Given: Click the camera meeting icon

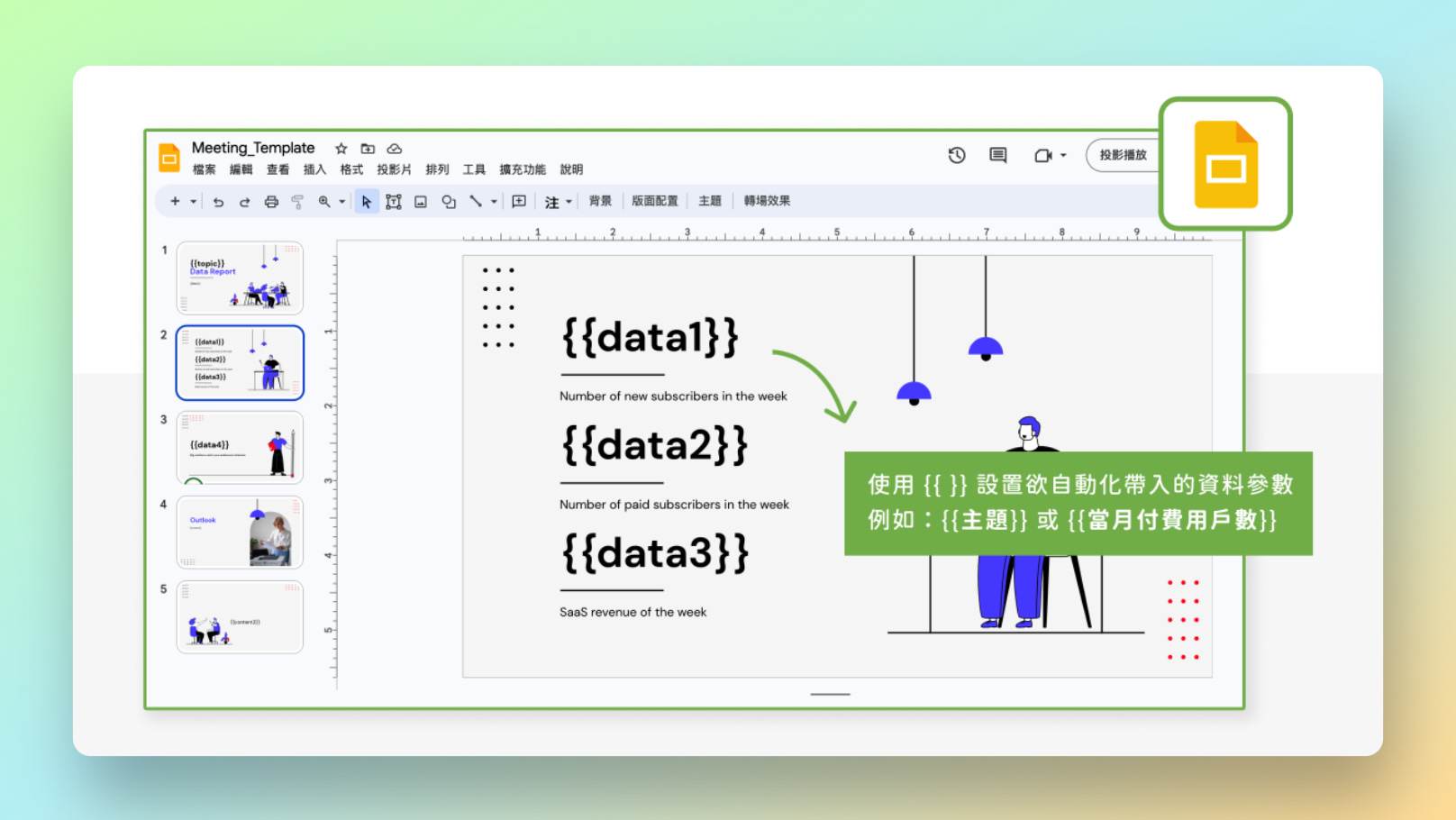Looking at the screenshot, I should [1042, 156].
